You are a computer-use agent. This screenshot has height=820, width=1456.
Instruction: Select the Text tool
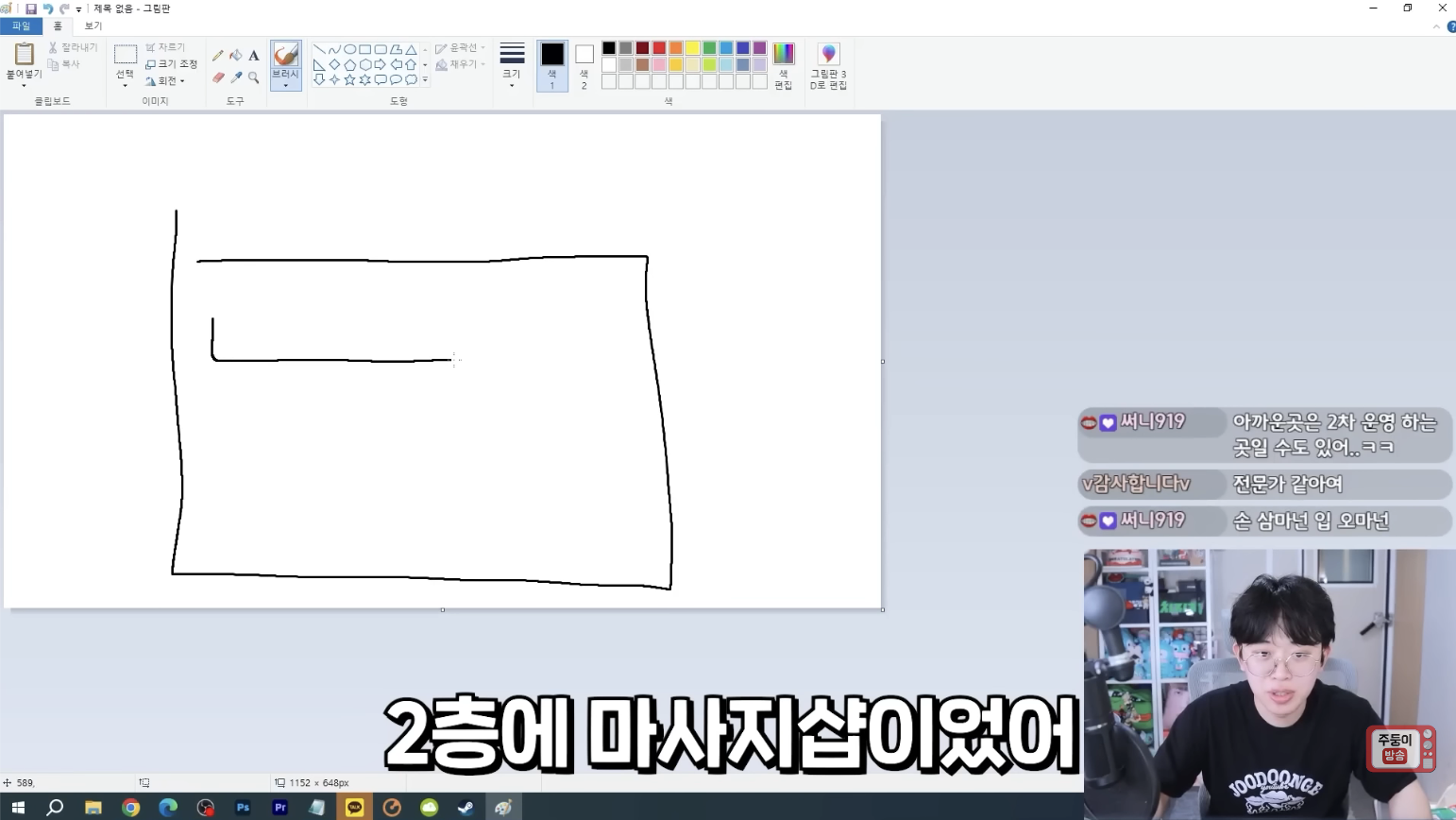click(x=254, y=56)
